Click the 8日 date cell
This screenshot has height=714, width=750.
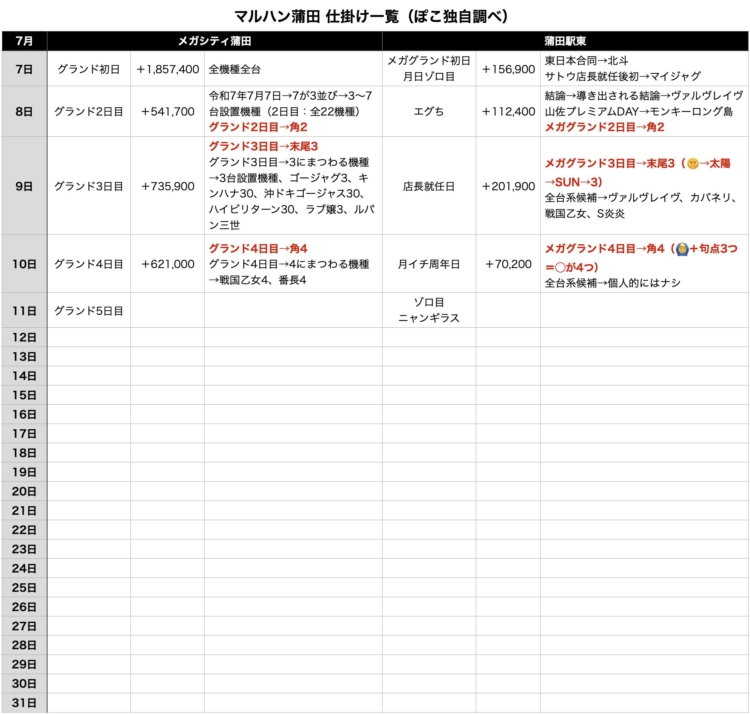click(x=24, y=111)
